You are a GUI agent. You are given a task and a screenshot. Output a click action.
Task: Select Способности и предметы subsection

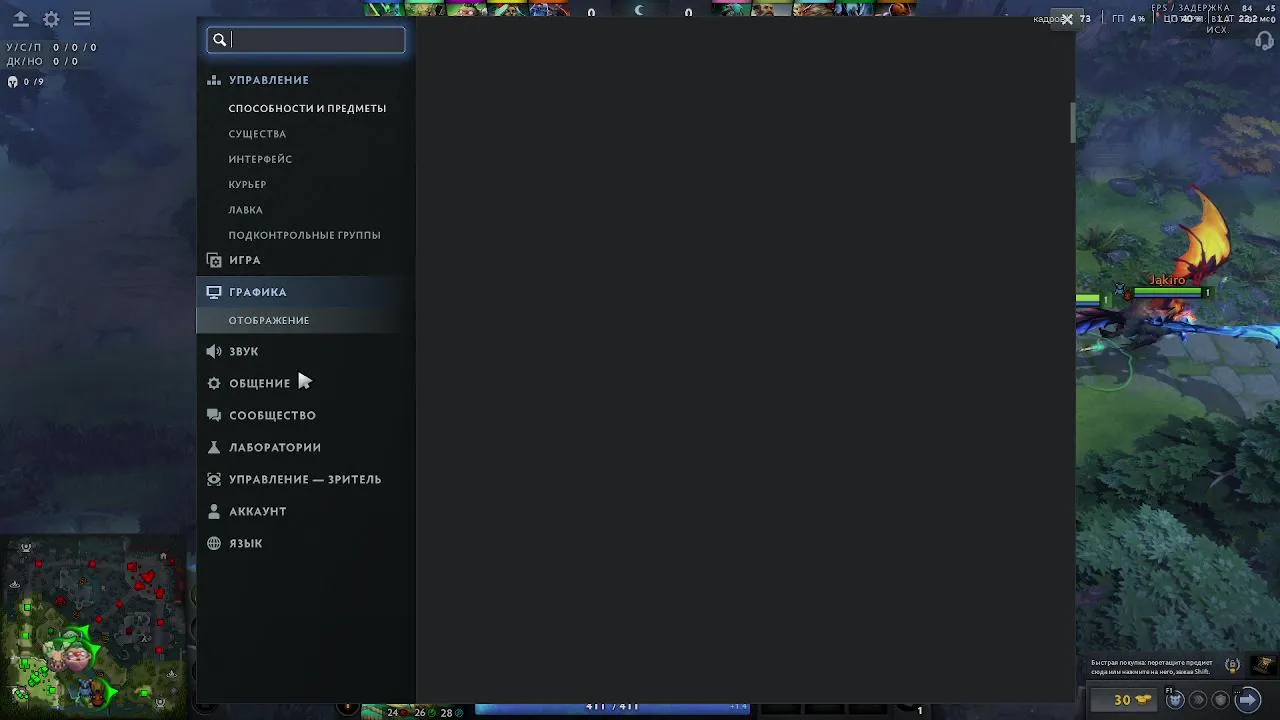point(307,108)
